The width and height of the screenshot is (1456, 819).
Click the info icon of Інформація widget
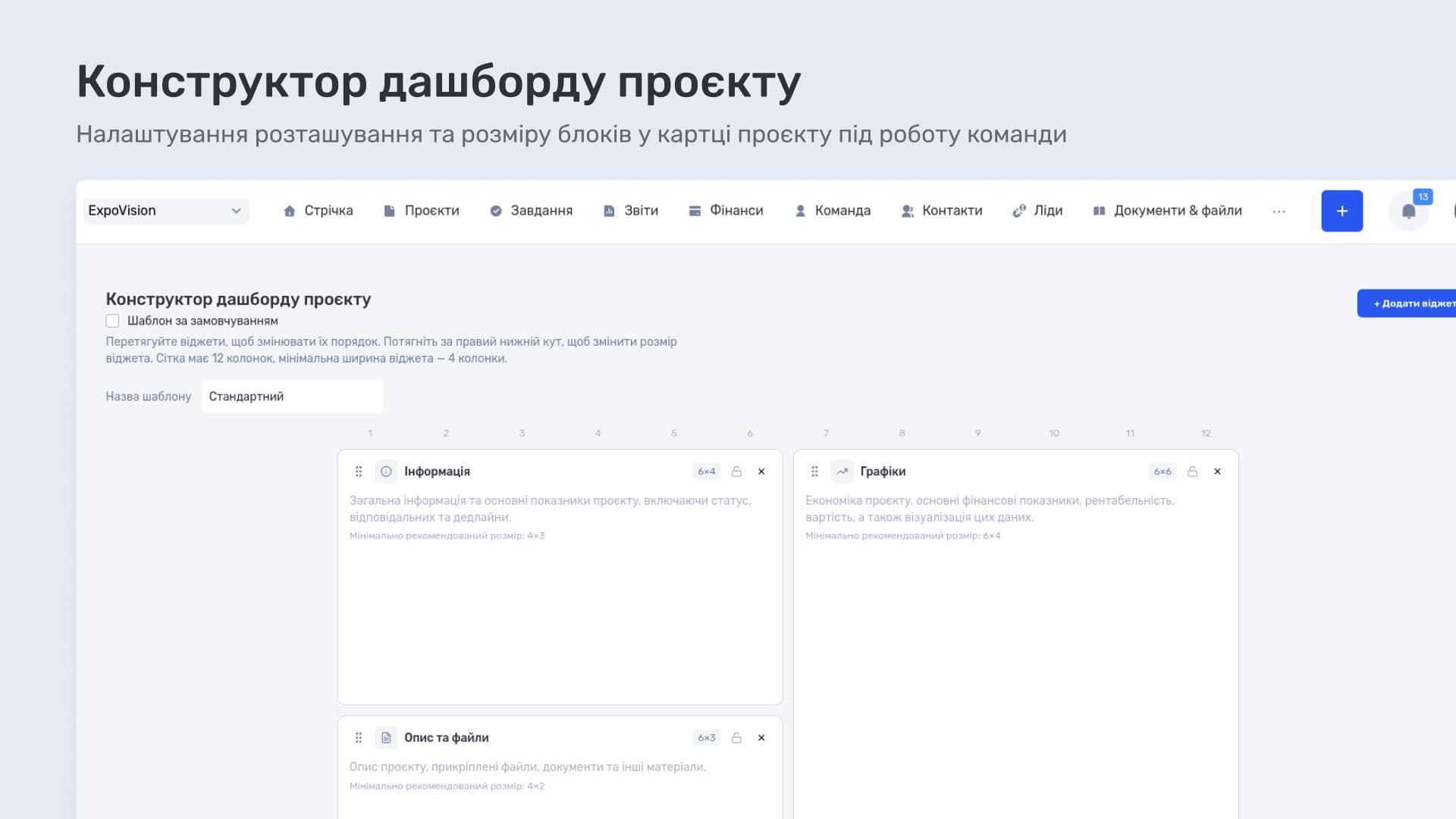coord(386,472)
